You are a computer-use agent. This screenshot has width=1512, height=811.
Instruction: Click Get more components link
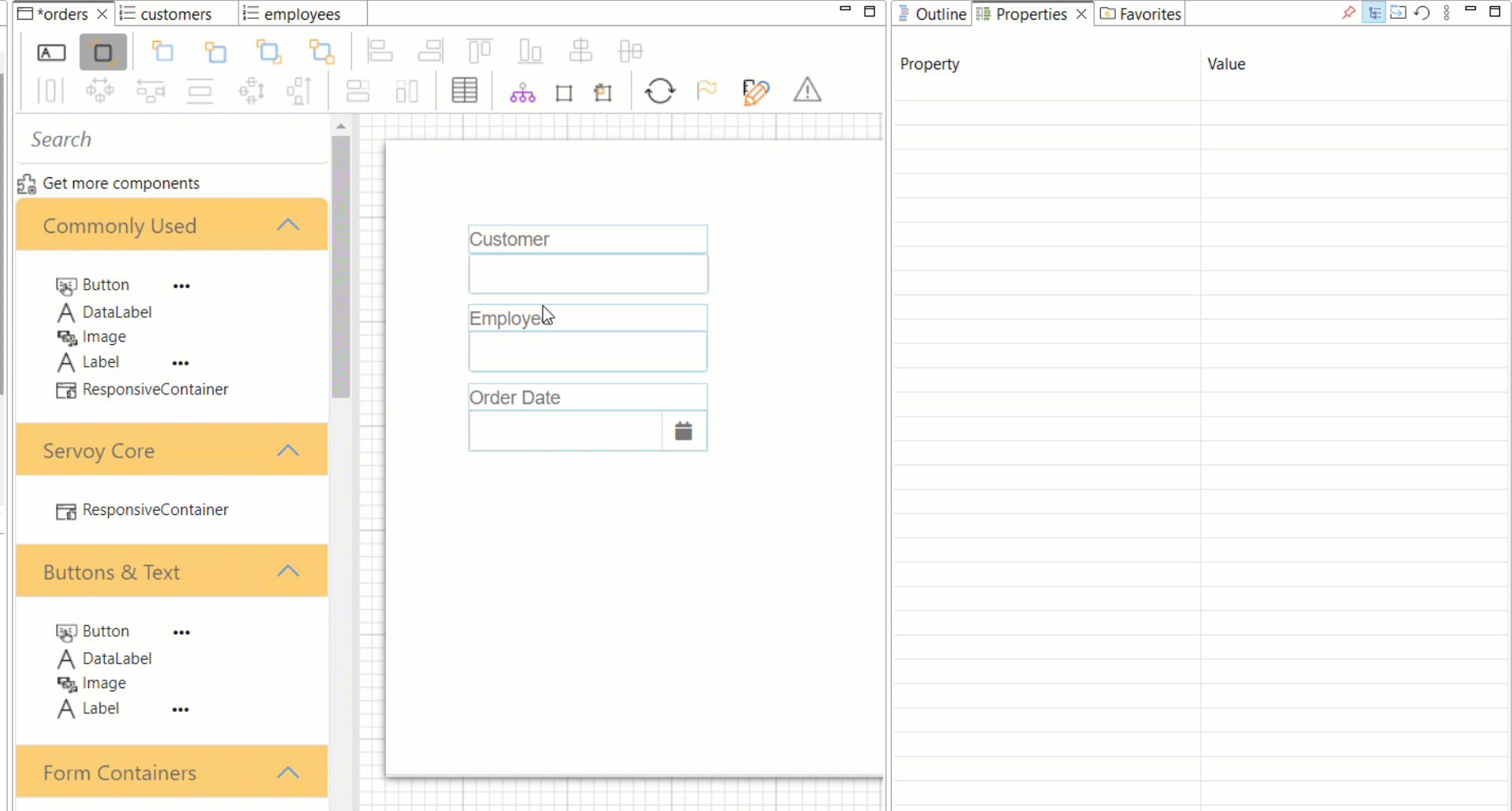coord(121,183)
